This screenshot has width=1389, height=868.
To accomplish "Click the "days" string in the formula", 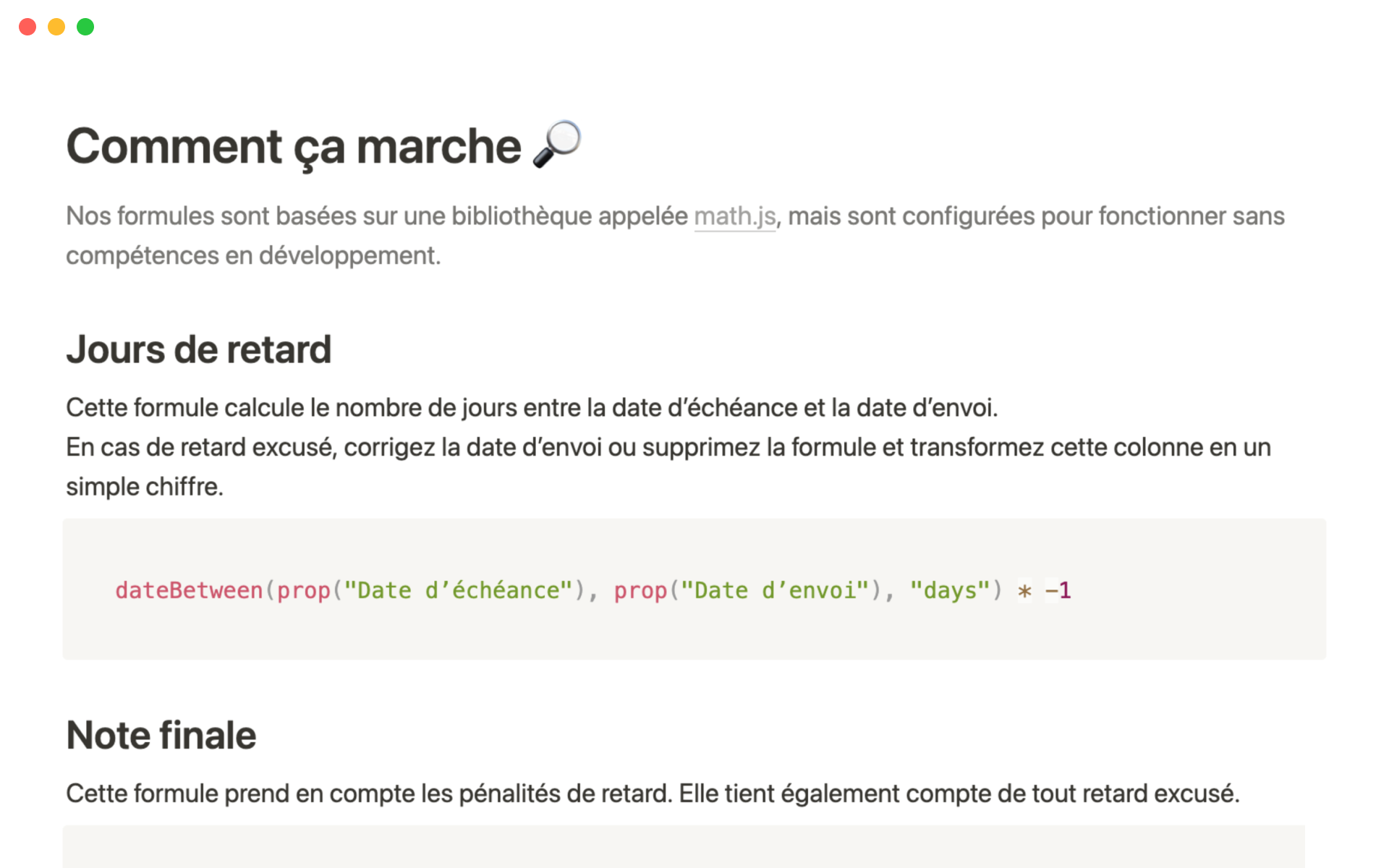I will [x=950, y=590].
